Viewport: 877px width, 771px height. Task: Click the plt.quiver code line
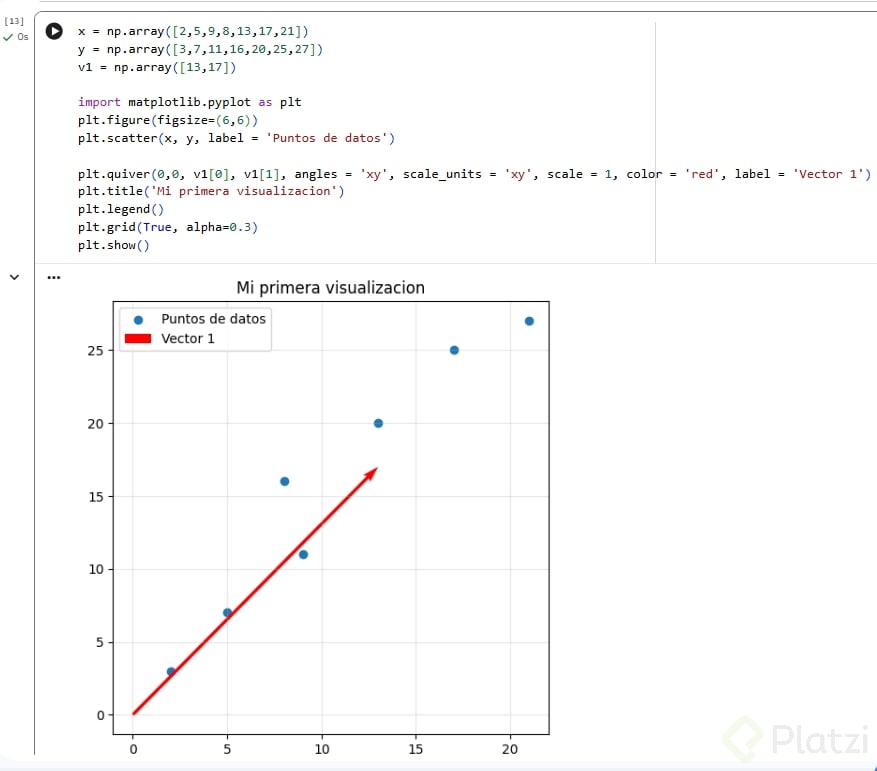[x=474, y=174]
